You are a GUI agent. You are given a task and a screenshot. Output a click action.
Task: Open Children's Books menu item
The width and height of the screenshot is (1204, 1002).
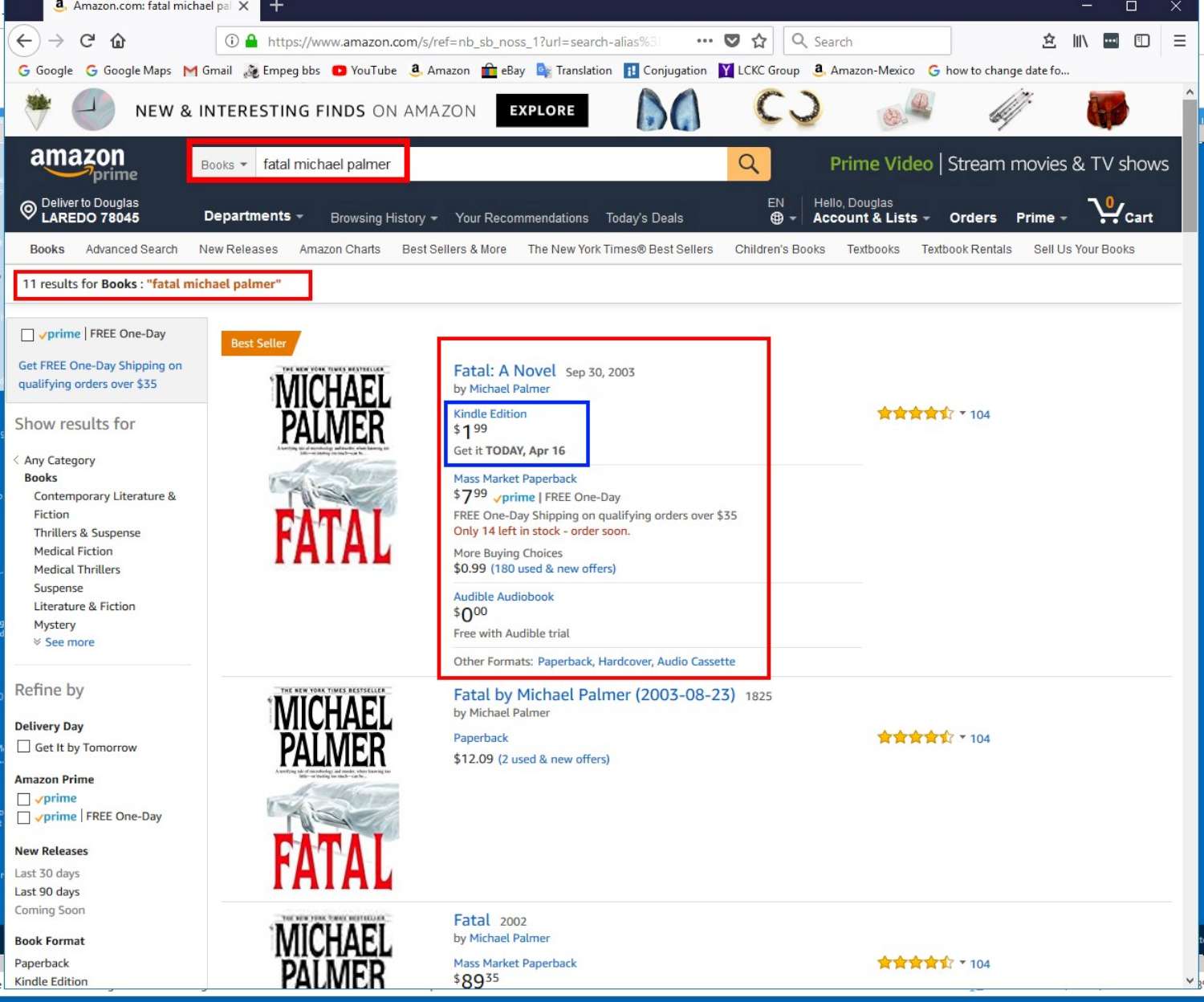(x=779, y=249)
